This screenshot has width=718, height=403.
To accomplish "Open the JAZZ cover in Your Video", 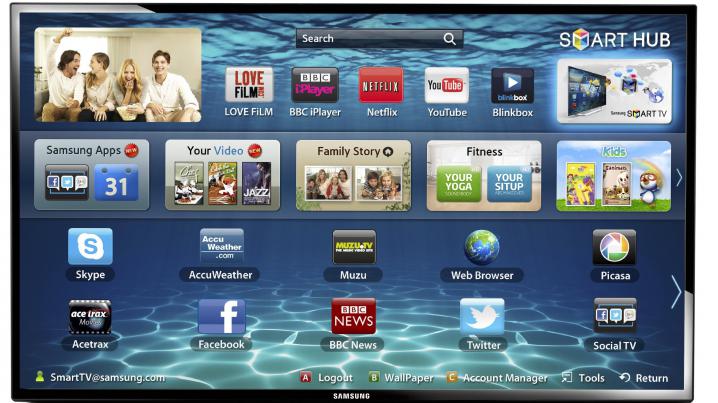I will pos(256,184).
